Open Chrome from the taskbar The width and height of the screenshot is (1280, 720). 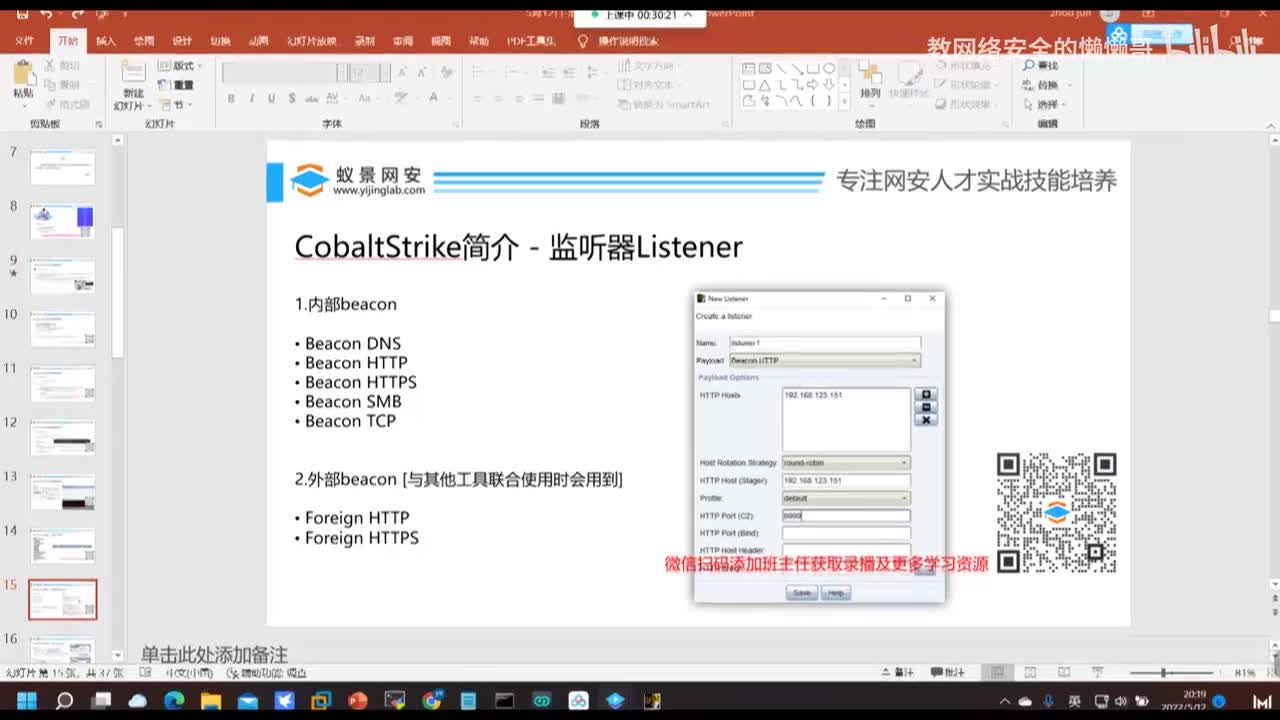(x=432, y=700)
